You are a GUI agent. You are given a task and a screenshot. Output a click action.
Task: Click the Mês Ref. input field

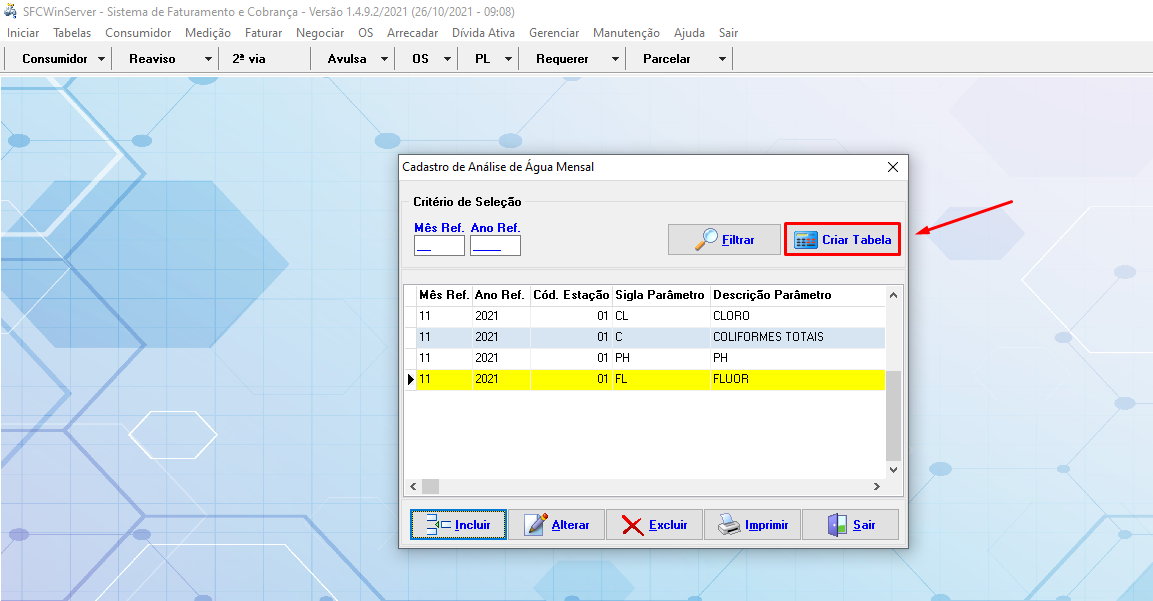[439, 245]
